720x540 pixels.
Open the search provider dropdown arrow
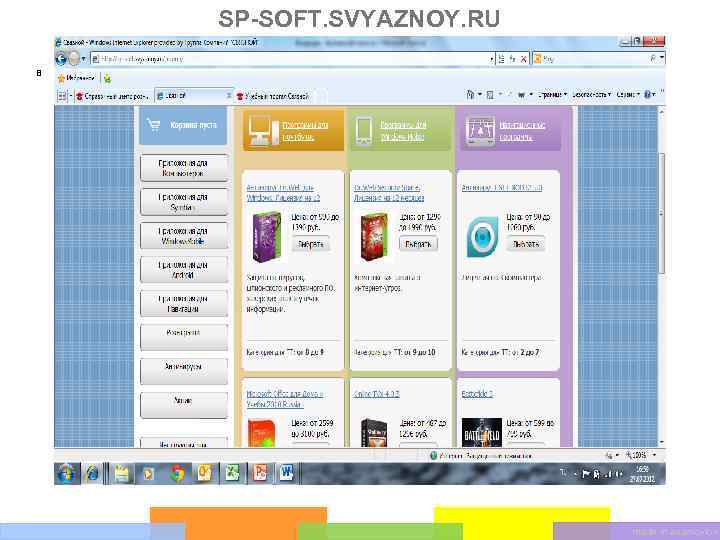click(x=662, y=58)
